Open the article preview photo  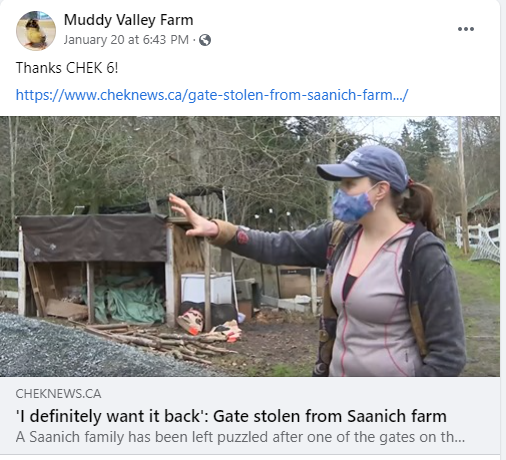tap(250, 246)
